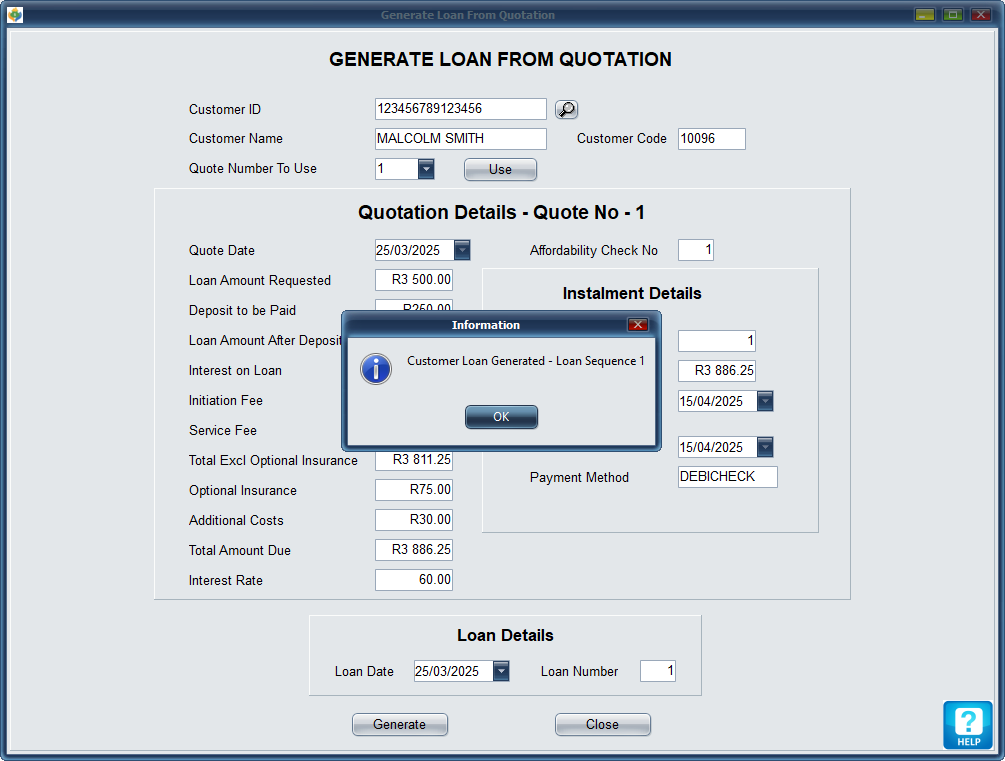This screenshot has width=1005, height=761.
Task: Expand the Quote Number To Use dropdown
Action: (426, 169)
